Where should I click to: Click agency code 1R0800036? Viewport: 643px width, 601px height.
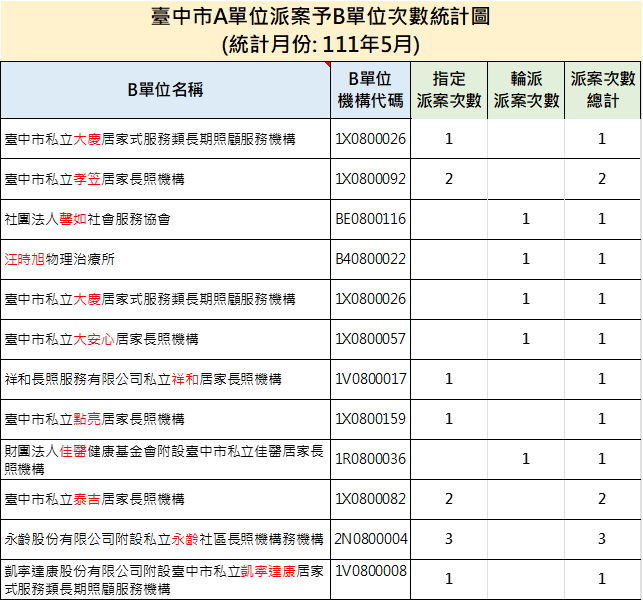370,459
